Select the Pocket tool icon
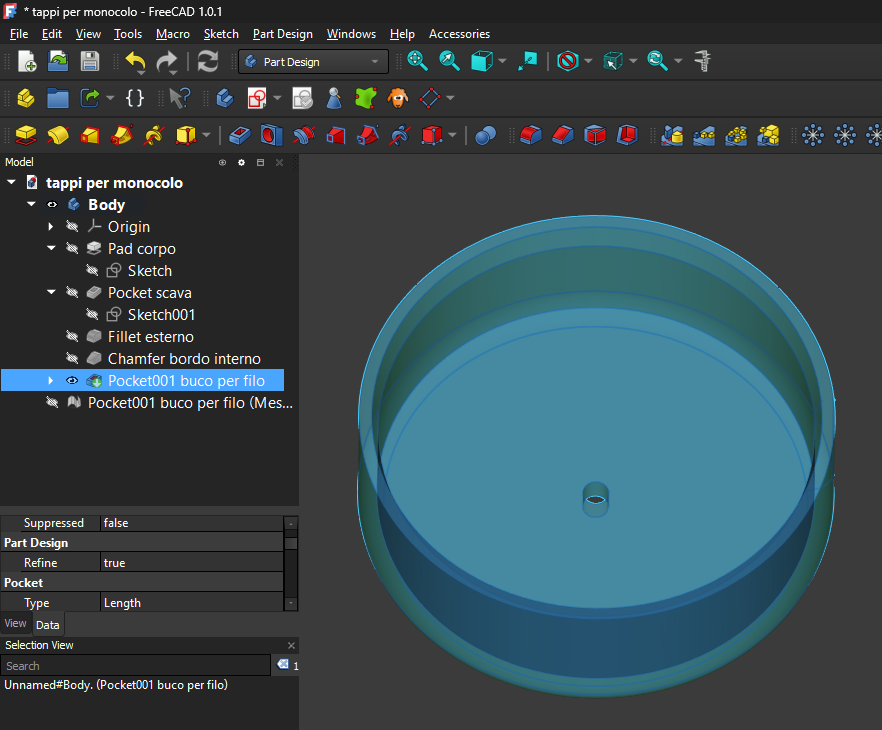The width and height of the screenshot is (882, 730). pyautogui.click(x=239, y=135)
